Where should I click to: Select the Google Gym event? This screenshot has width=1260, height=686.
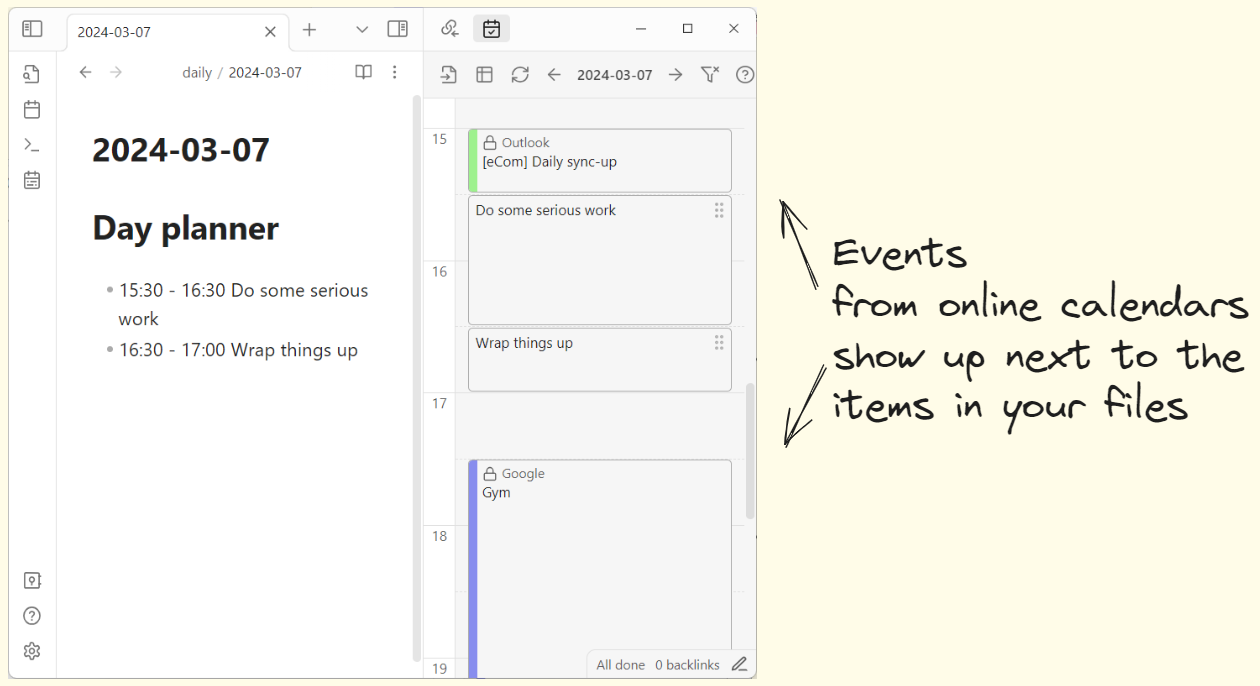(600, 569)
